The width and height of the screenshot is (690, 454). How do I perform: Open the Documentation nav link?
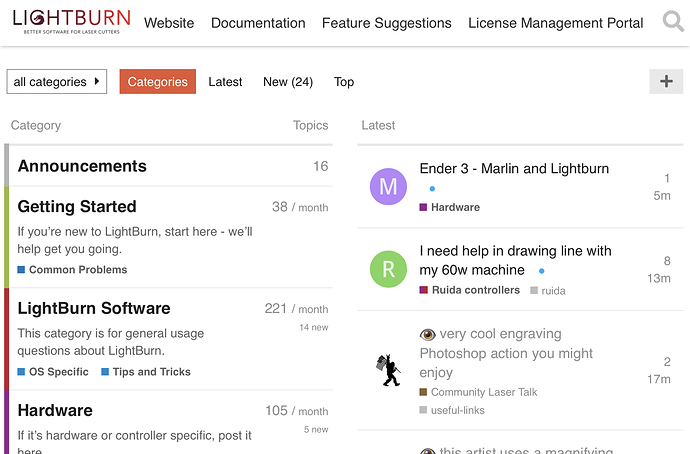[x=258, y=23]
